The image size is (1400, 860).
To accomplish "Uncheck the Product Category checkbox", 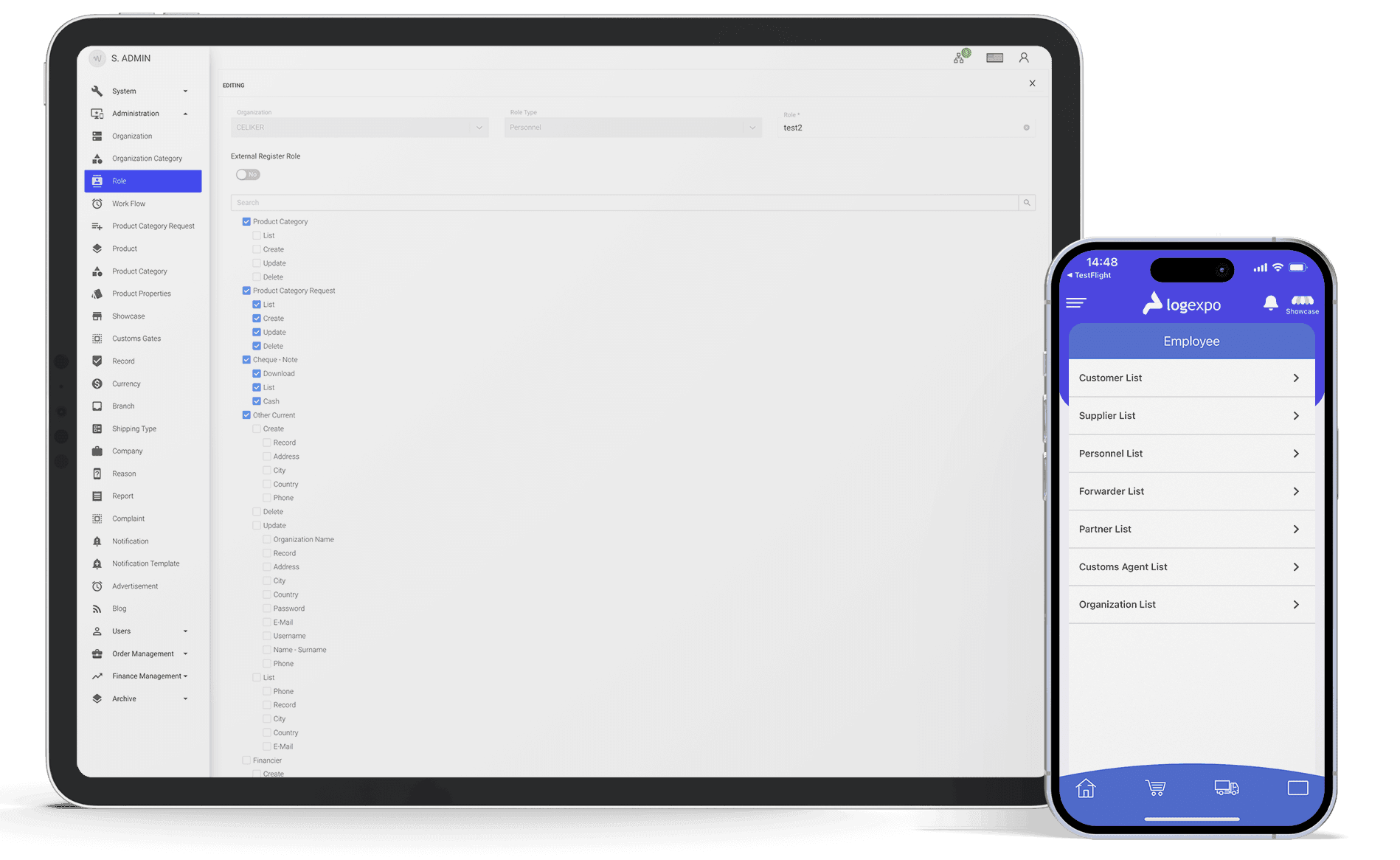I will (246, 221).
